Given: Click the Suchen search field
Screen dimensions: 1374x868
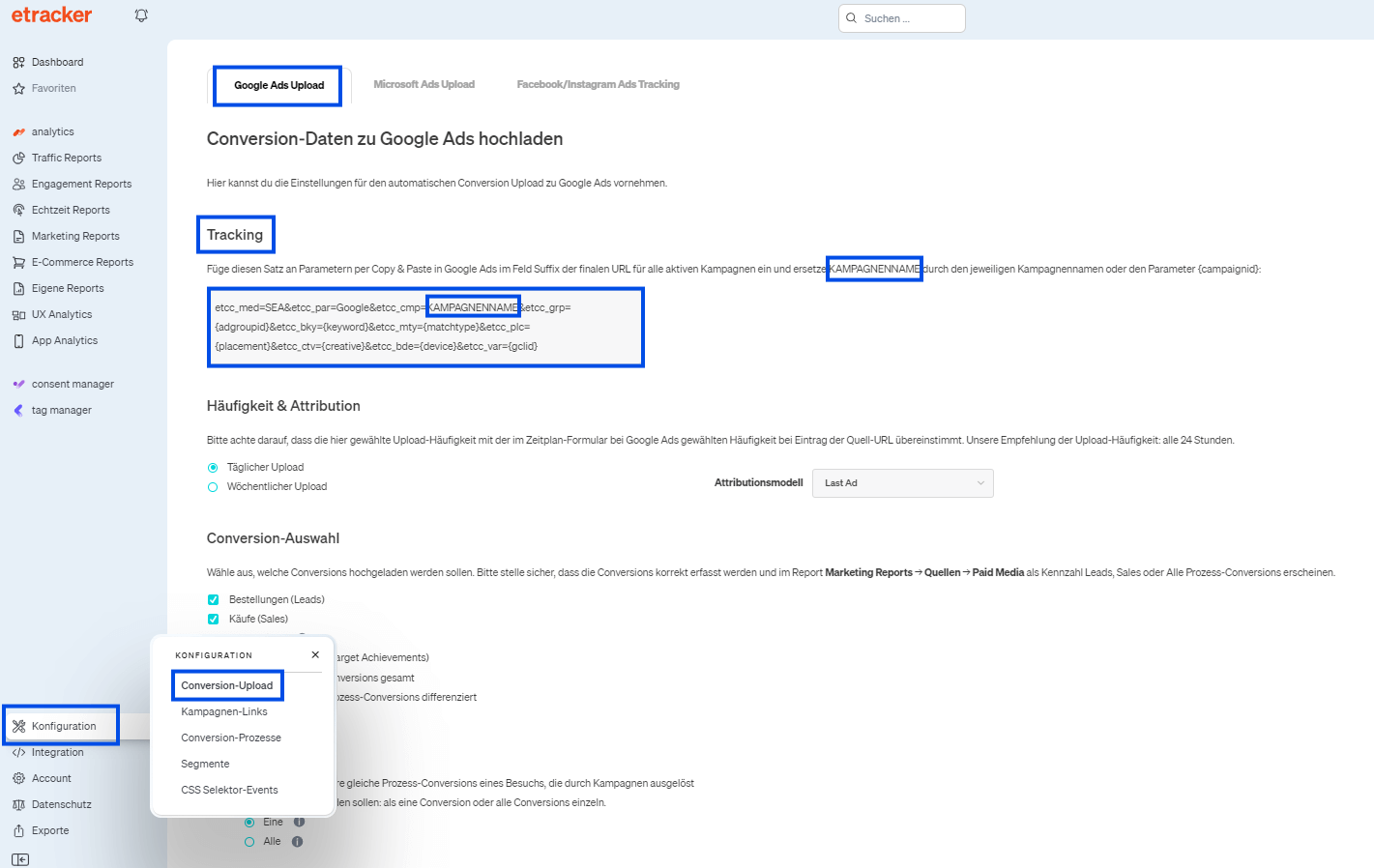Looking at the screenshot, I should (x=902, y=18).
